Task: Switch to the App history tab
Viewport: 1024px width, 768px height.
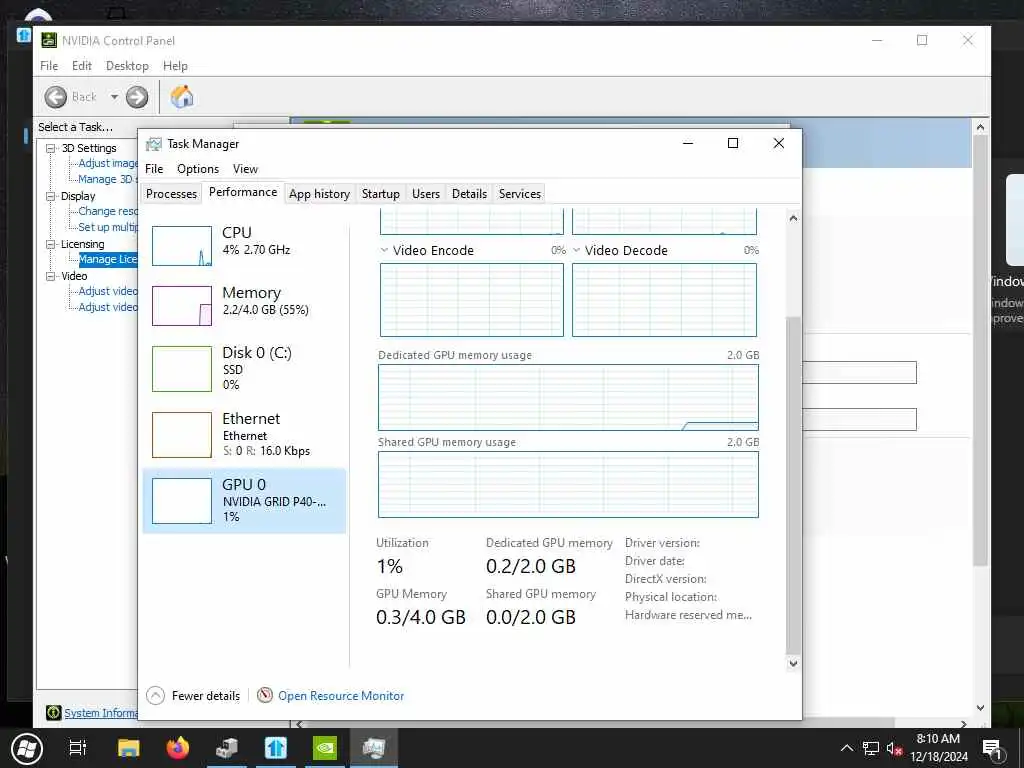Action: [x=319, y=194]
